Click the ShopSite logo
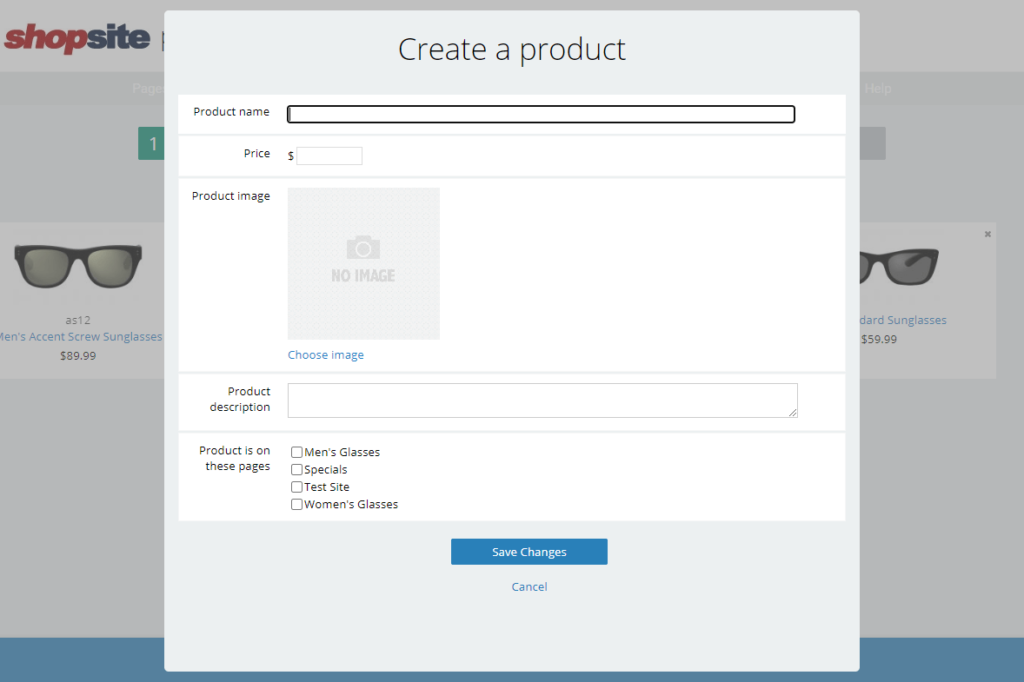 (x=76, y=38)
